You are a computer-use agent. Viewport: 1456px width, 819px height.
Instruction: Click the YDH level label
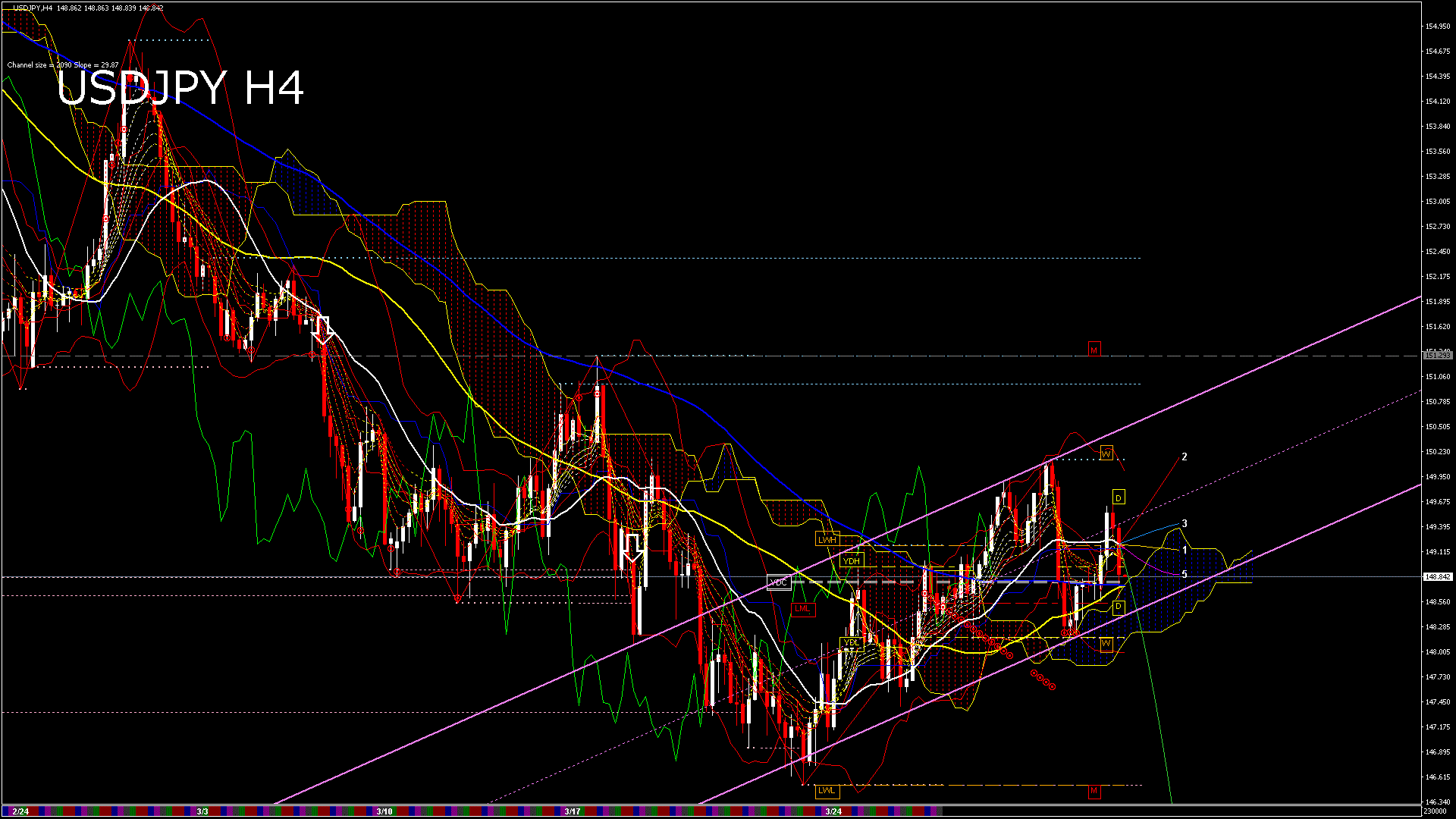852,561
